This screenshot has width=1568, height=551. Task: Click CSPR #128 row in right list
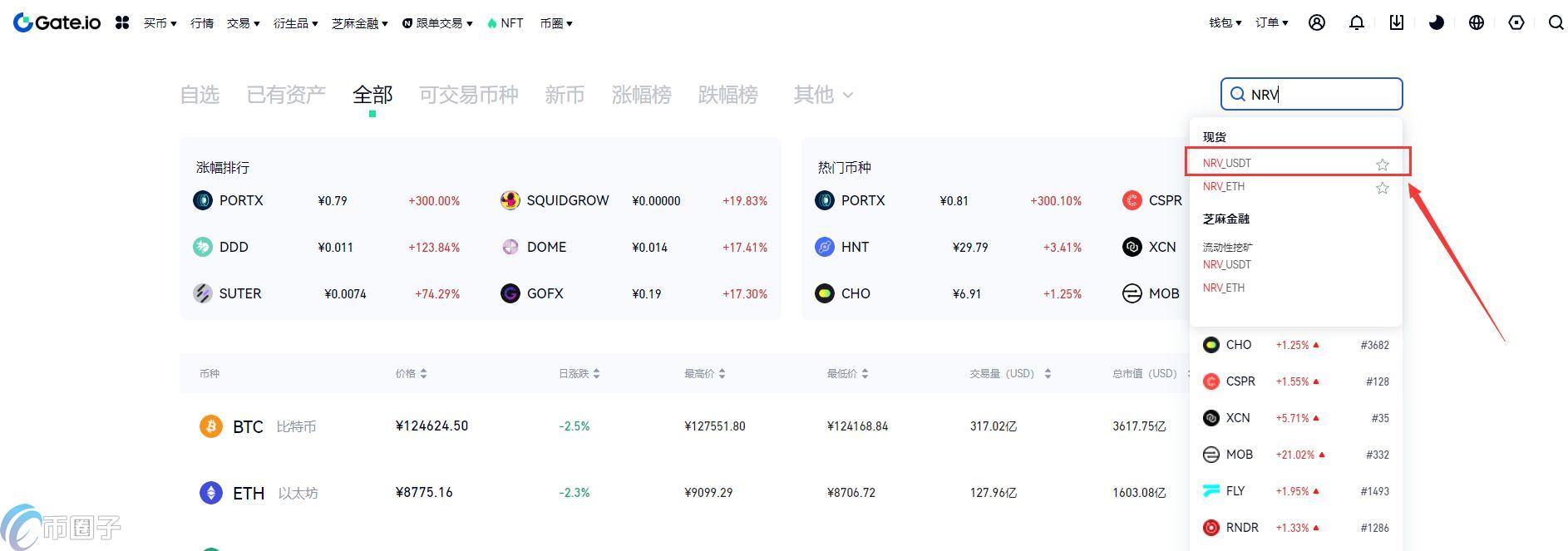tap(1296, 381)
